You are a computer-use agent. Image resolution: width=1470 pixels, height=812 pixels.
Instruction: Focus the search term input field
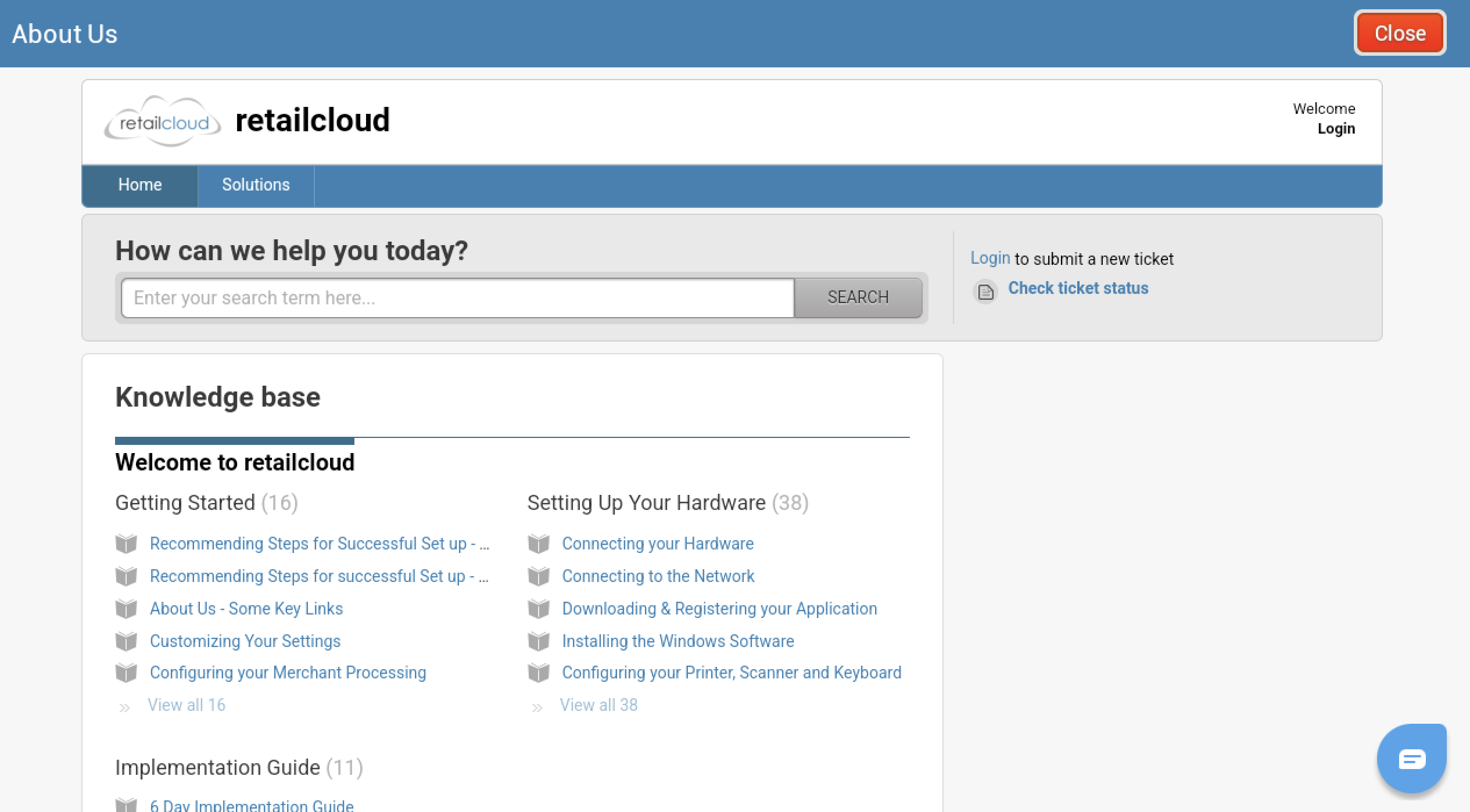coord(458,298)
